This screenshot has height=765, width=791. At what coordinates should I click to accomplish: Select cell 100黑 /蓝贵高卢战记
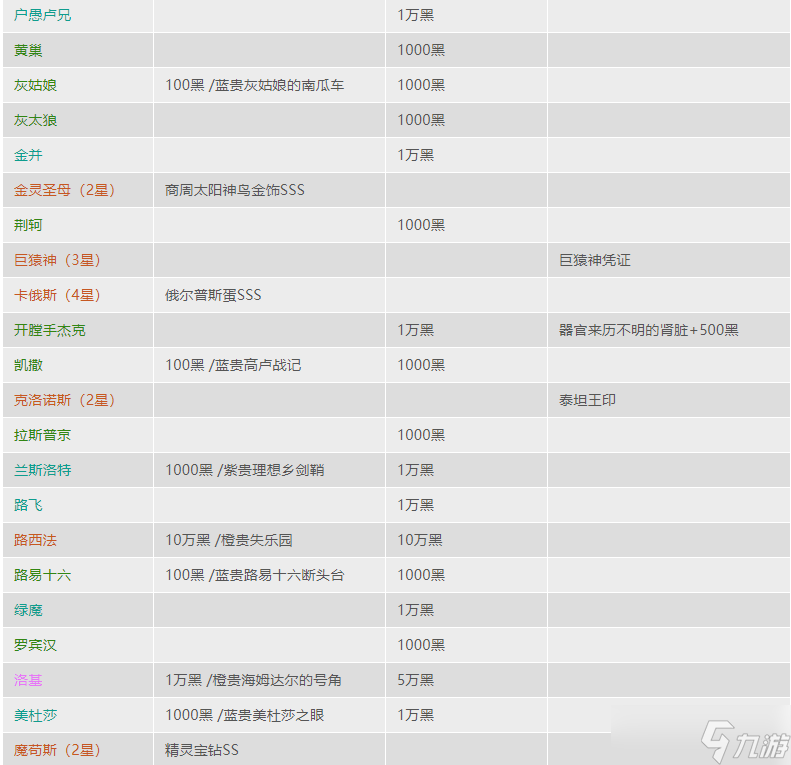click(x=234, y=365)
